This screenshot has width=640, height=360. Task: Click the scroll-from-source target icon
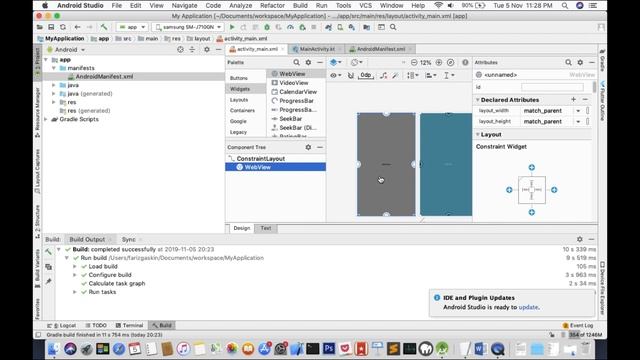click(180, 49)
